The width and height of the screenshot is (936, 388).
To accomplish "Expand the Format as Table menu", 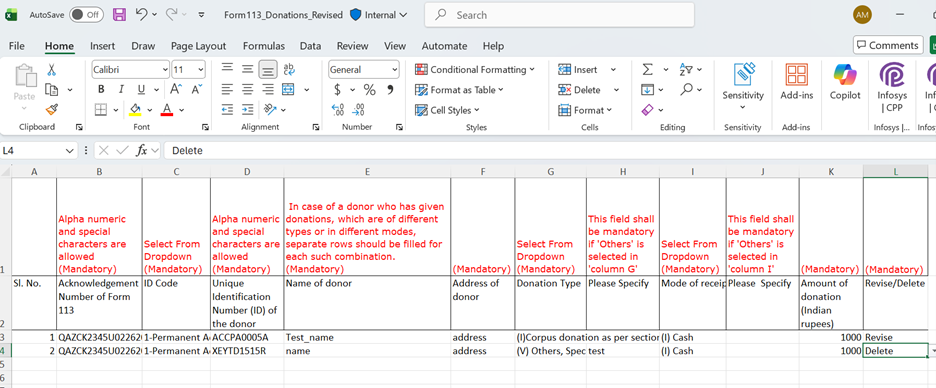I will coord(459,90).
